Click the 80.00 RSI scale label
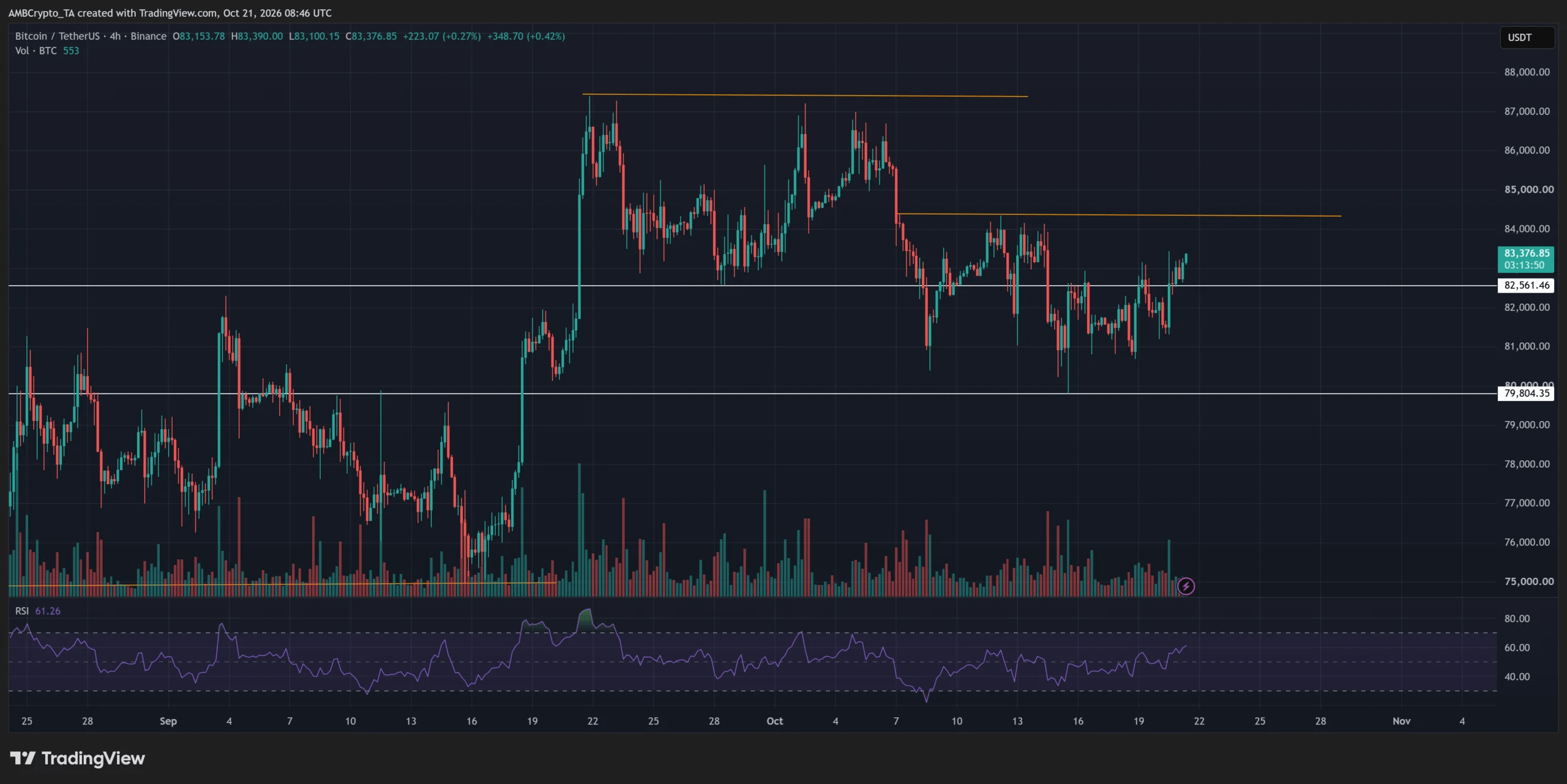 pyautogui.click(x=1517, y=619)
